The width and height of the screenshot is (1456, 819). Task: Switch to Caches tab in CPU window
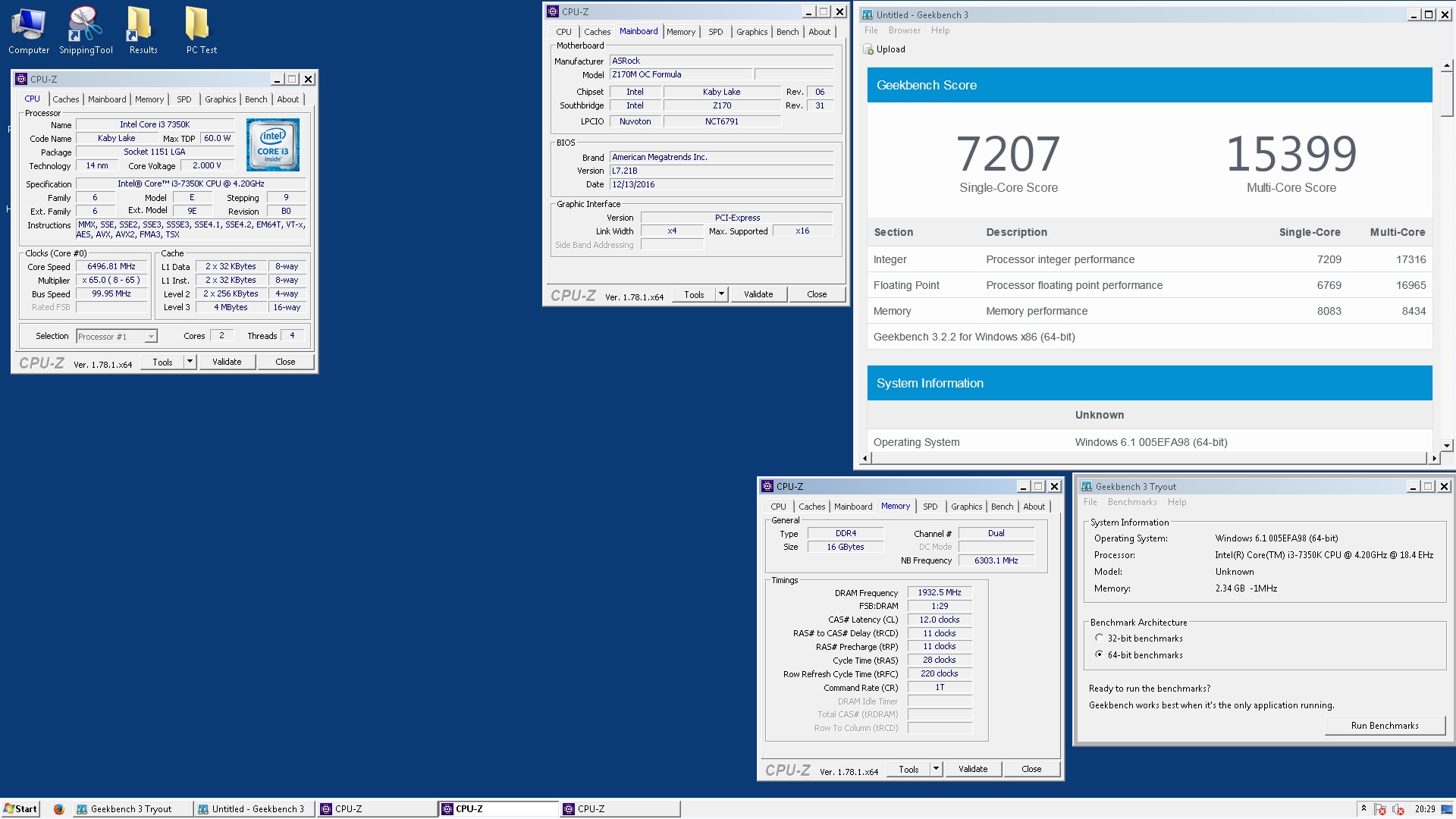[66, 99]
